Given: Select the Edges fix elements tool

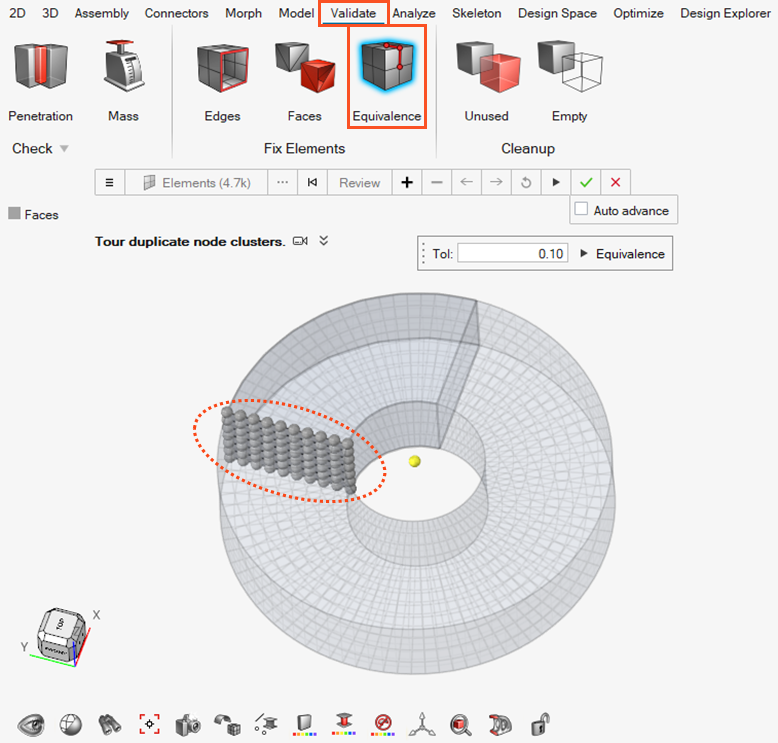Looking at the screenshot, I should point(222,79).
